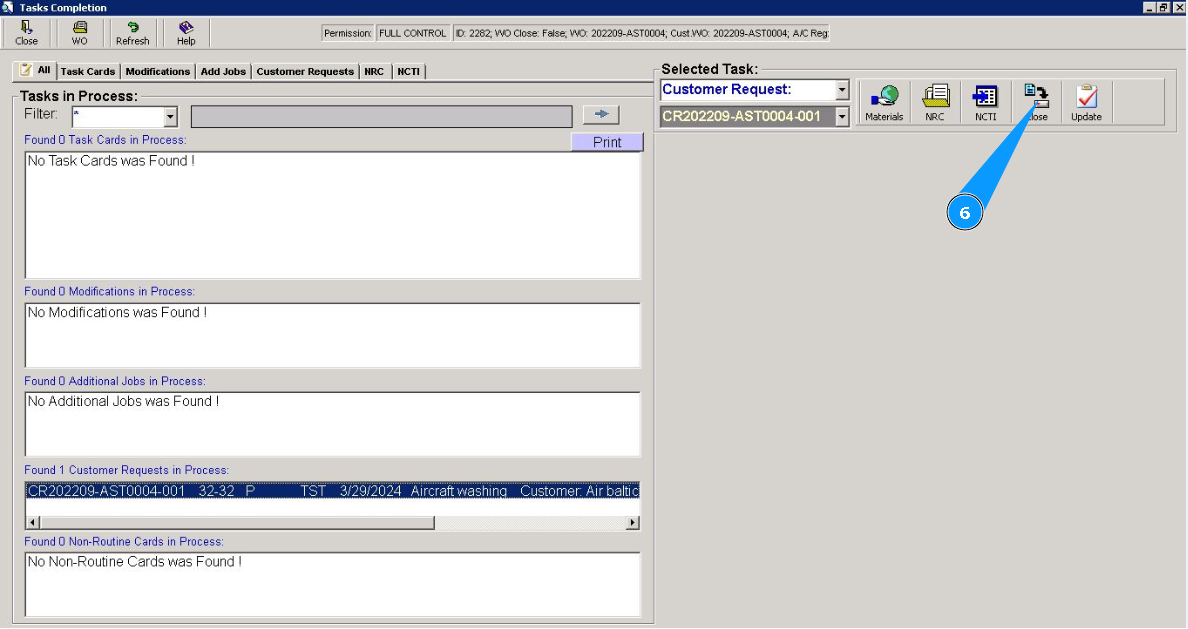Switch to the Task Cards tab
Image resolution: width=1188 pixels, height=629 pixels.
tap(88, 71)
